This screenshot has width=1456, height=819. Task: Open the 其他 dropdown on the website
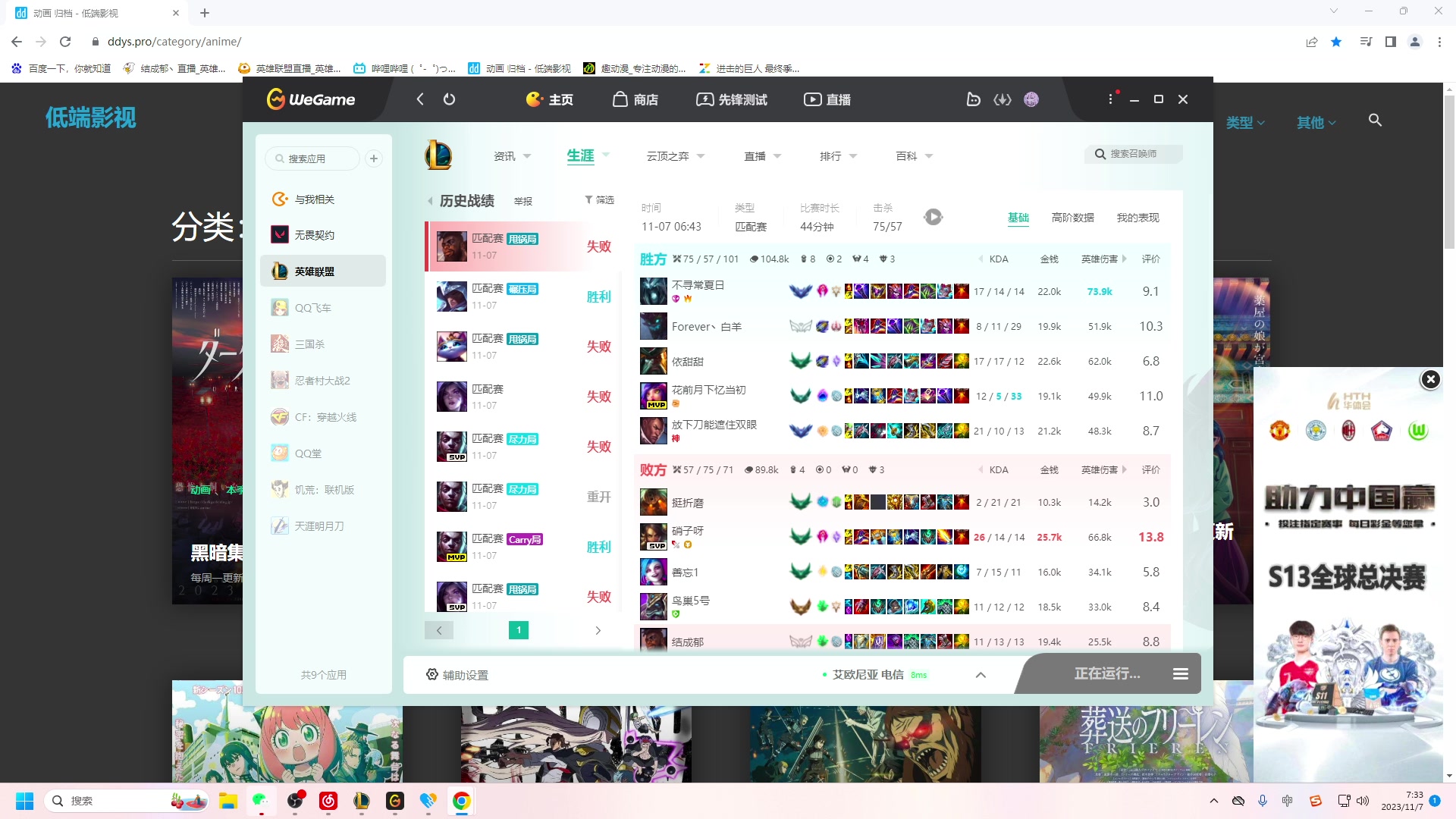click(x=1316, y=122)
